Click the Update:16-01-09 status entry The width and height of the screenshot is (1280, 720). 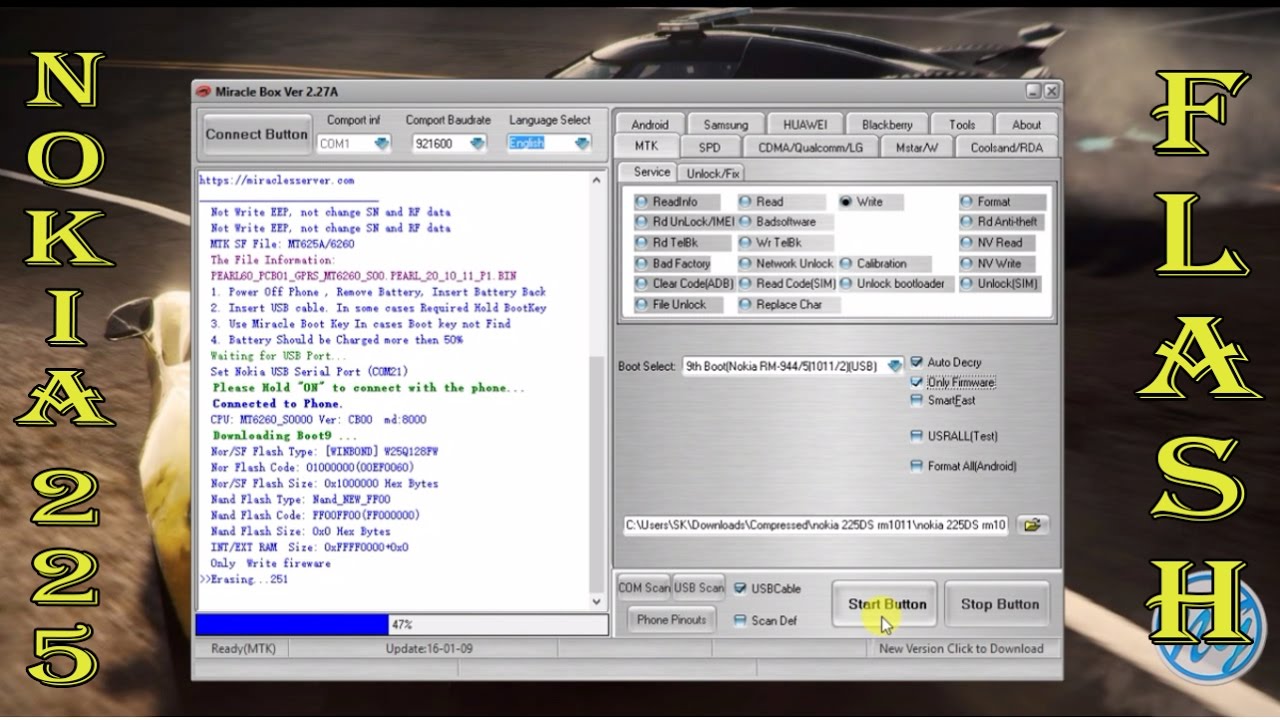[429, 648]
